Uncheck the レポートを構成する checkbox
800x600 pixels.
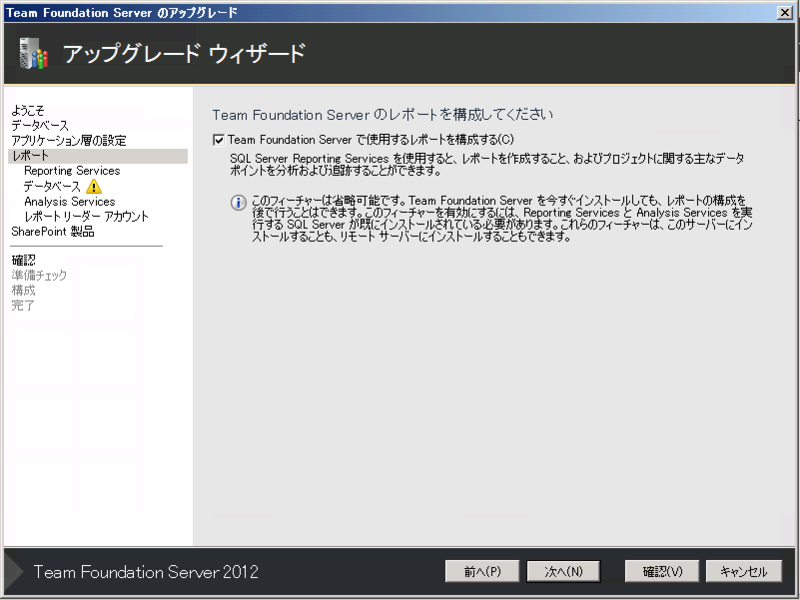click(x=218, y=140)
